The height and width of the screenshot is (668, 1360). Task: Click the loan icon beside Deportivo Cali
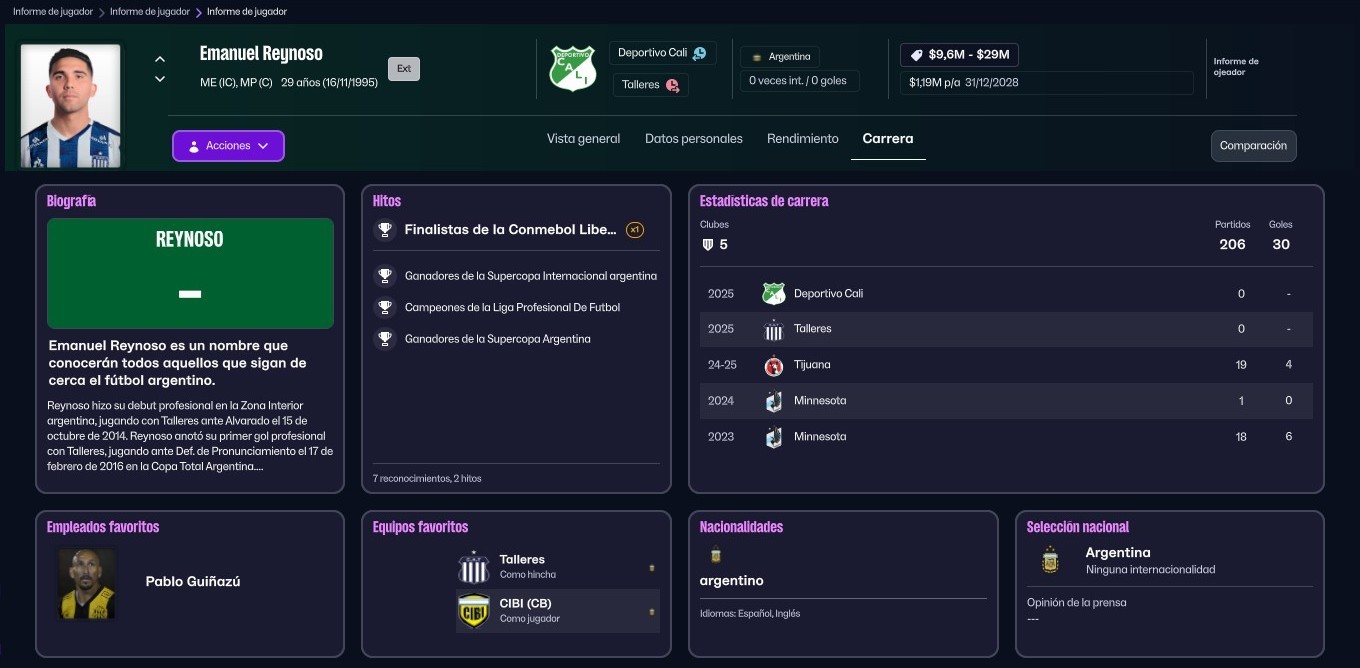pos(699,53)
